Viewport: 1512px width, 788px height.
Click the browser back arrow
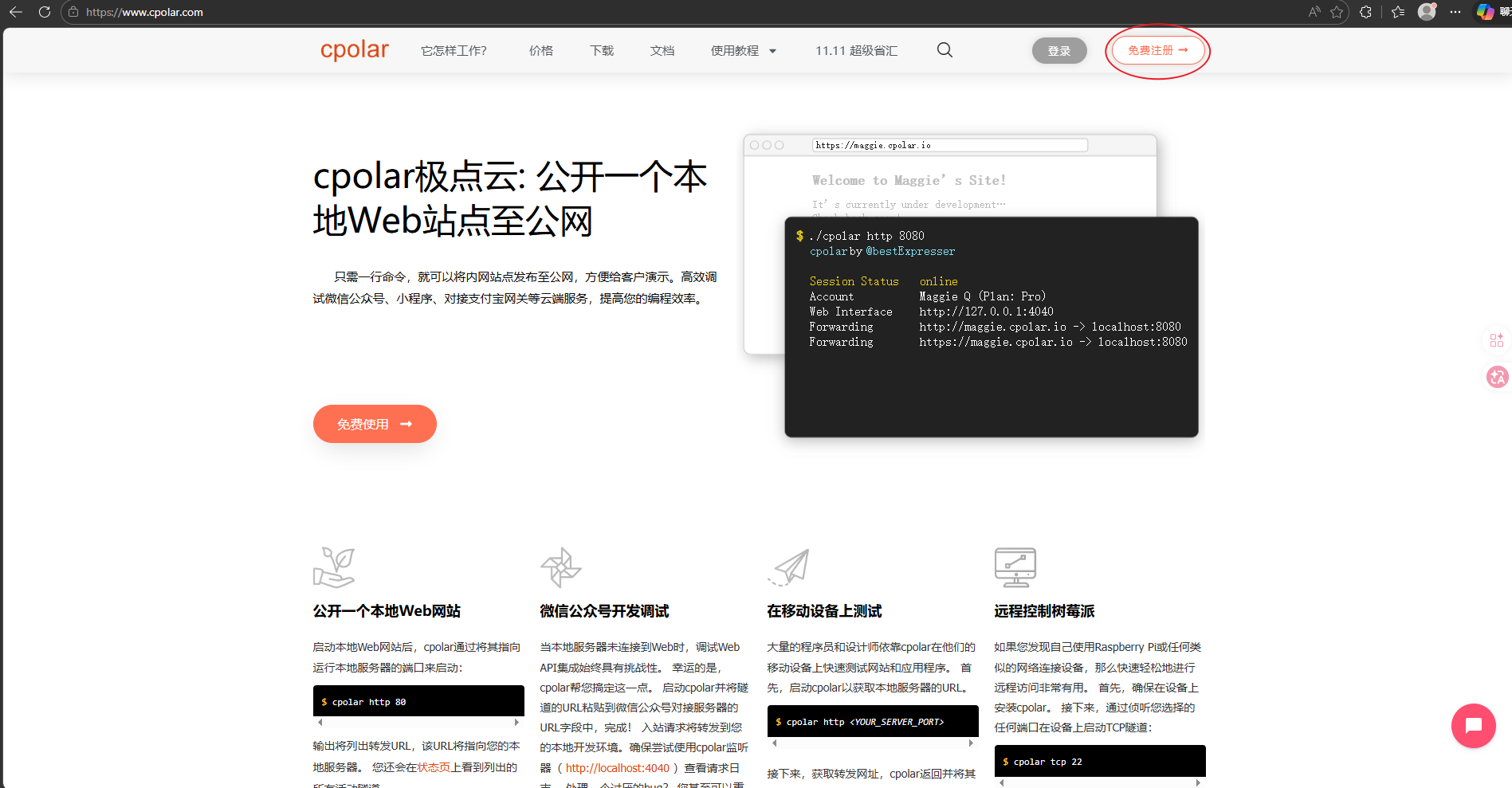point(16,12)
